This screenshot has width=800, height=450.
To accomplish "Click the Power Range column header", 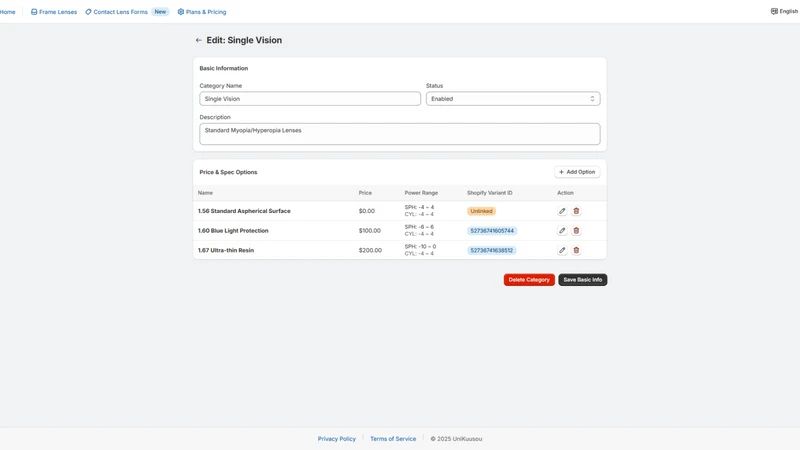I will click(x=421, y=193).
